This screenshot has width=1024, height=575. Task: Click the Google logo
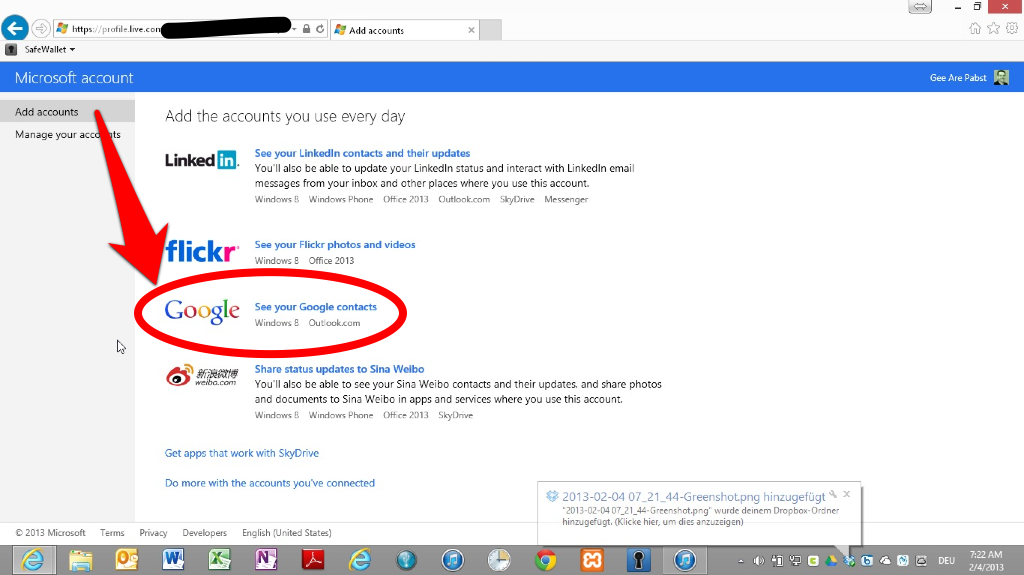(202, 311)
